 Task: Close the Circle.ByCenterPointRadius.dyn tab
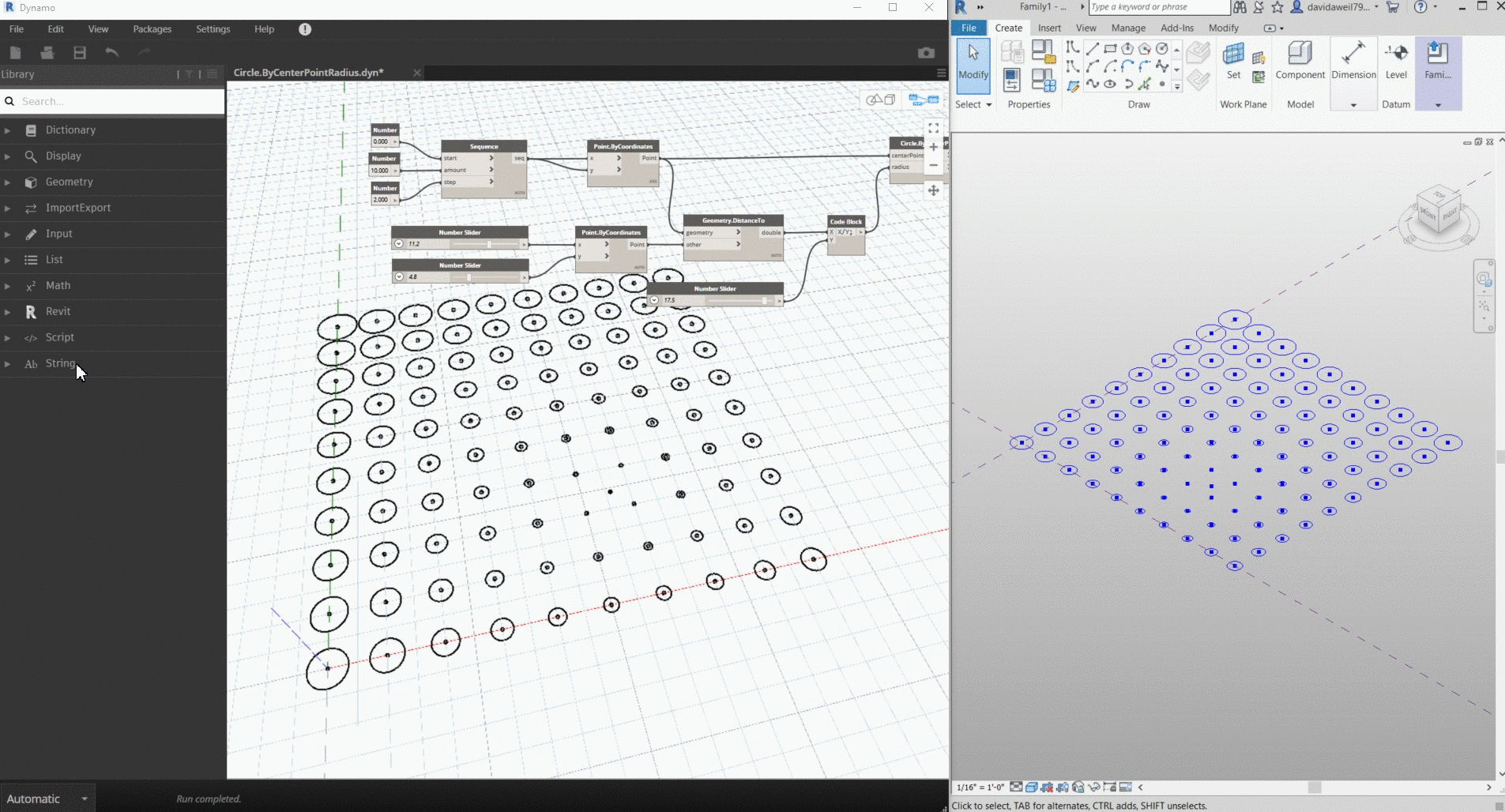[417, 73]
